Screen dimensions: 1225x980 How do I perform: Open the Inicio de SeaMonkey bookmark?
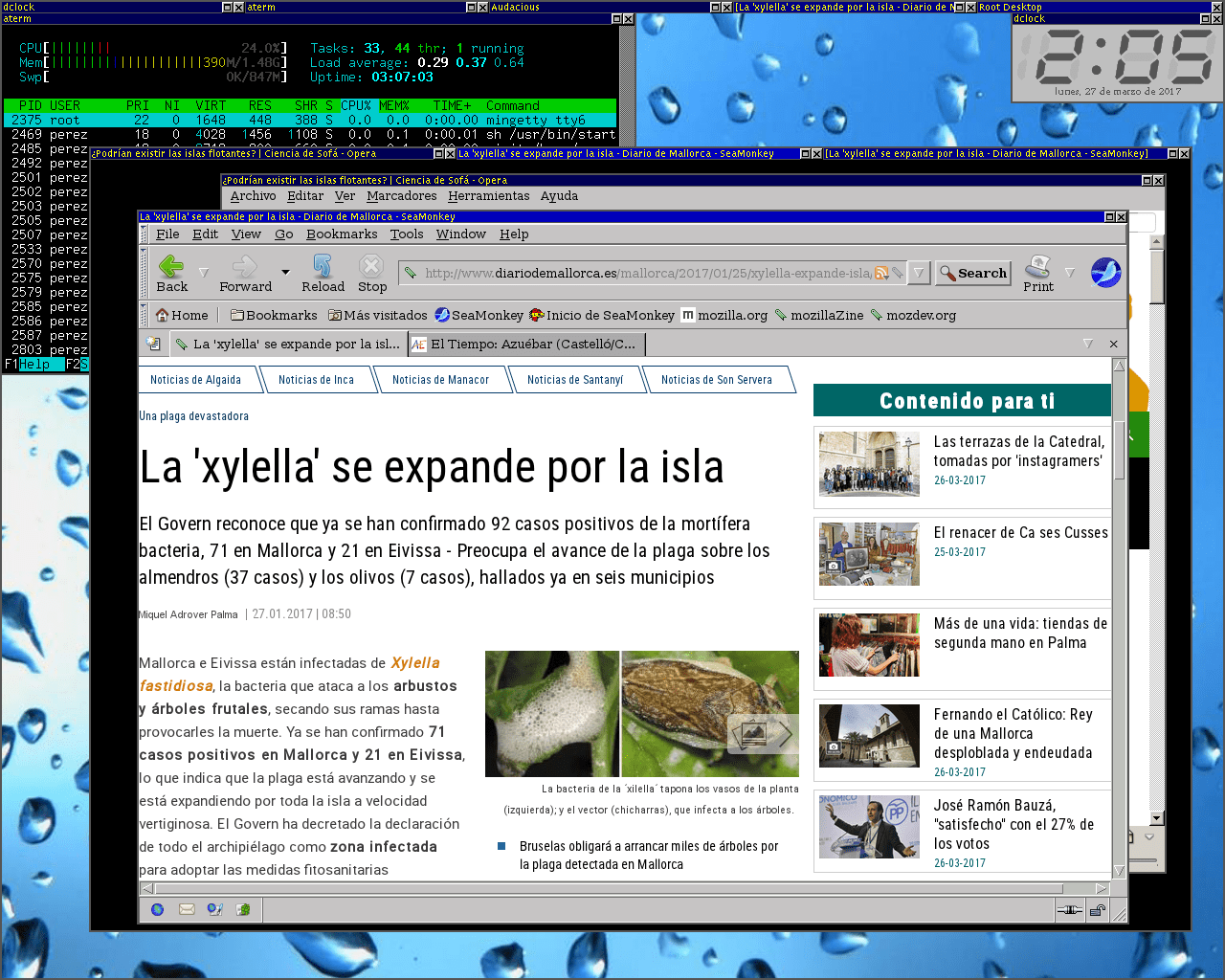[x=602, y=315]
